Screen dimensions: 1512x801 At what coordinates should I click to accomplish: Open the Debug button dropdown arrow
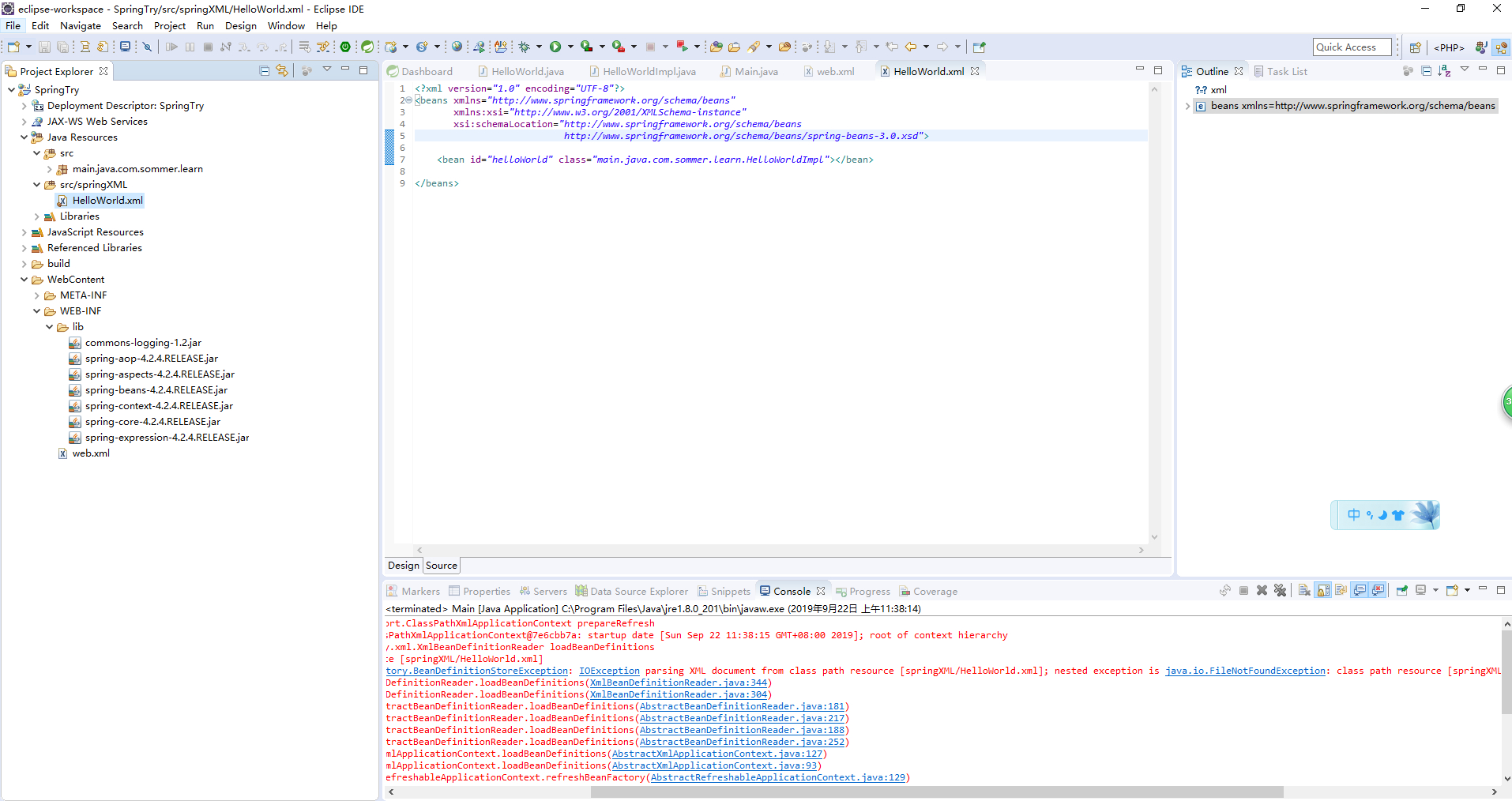(539, 47)
